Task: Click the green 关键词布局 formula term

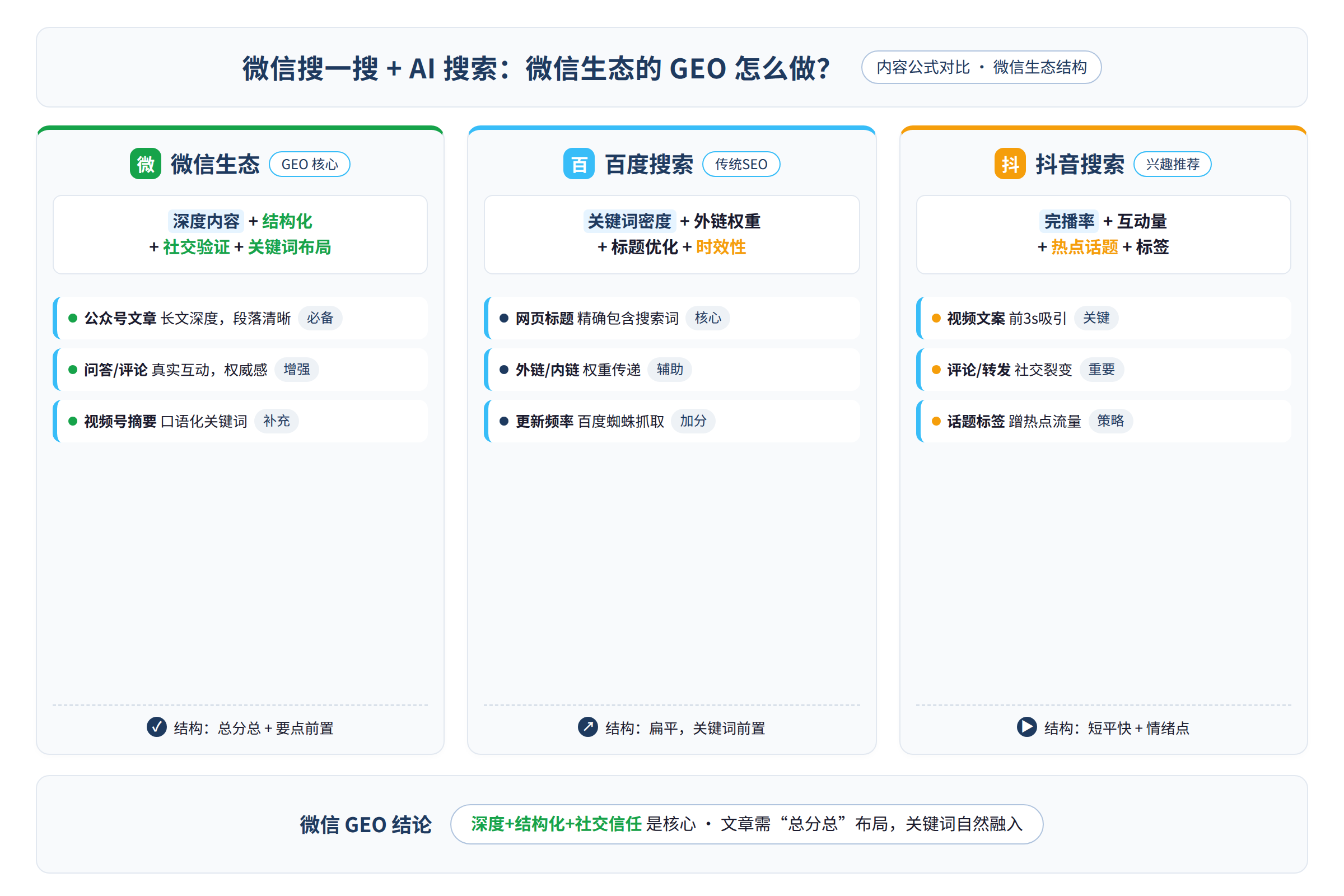Action: pyautogui.click(x=289, y=247)
